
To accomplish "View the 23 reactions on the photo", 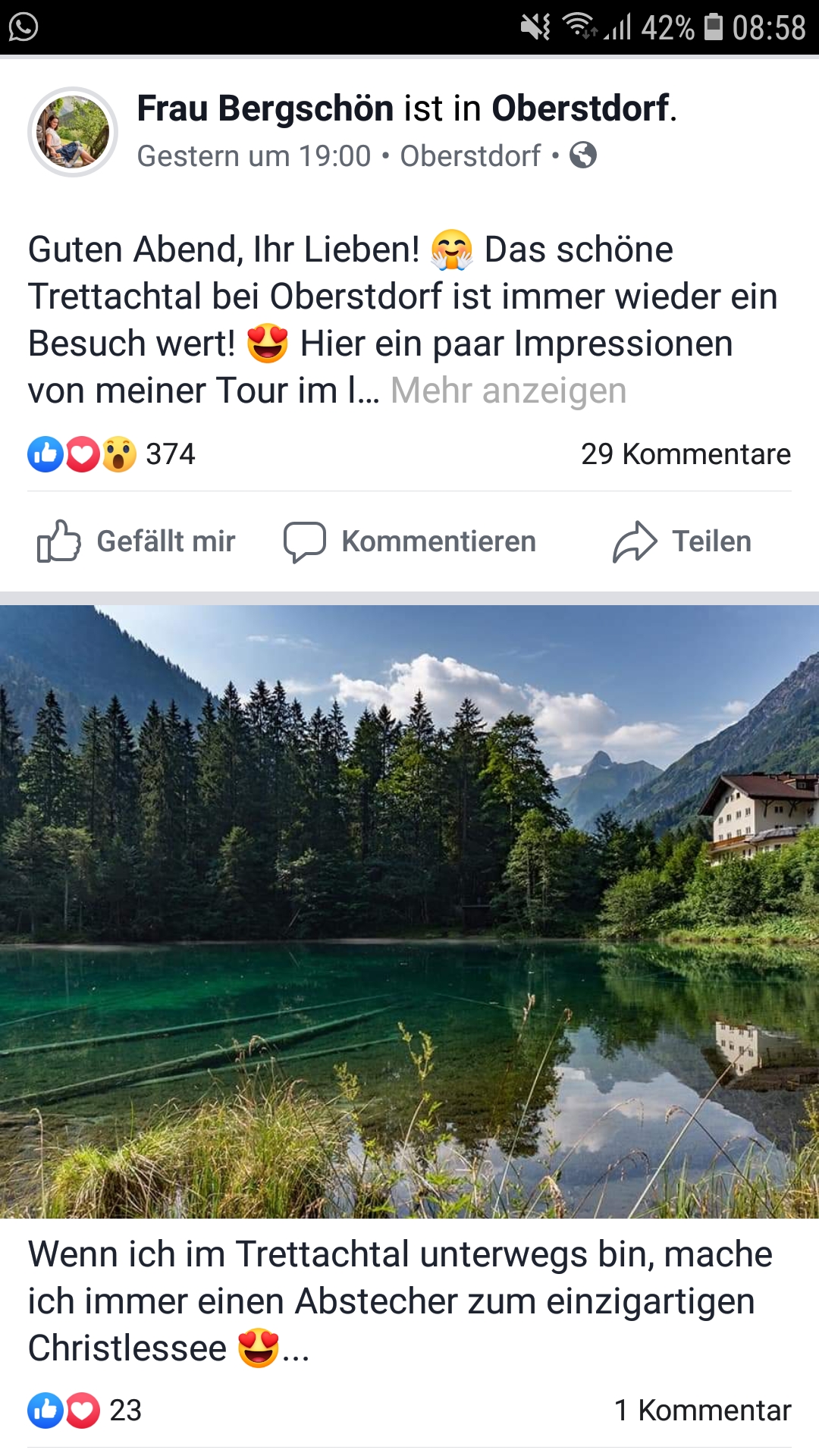I will tap(126, 1410).
